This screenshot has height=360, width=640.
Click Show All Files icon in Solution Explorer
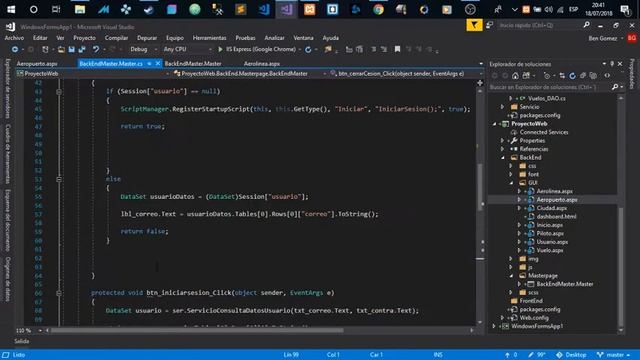(x=593, y=76)
